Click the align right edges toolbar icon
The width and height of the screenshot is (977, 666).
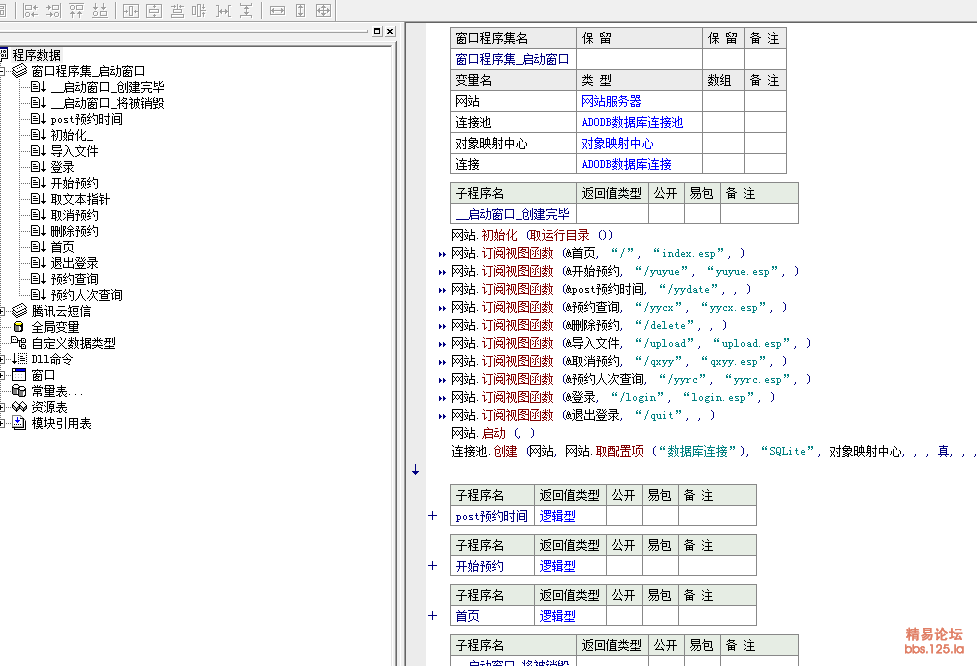tap(53, 11)
